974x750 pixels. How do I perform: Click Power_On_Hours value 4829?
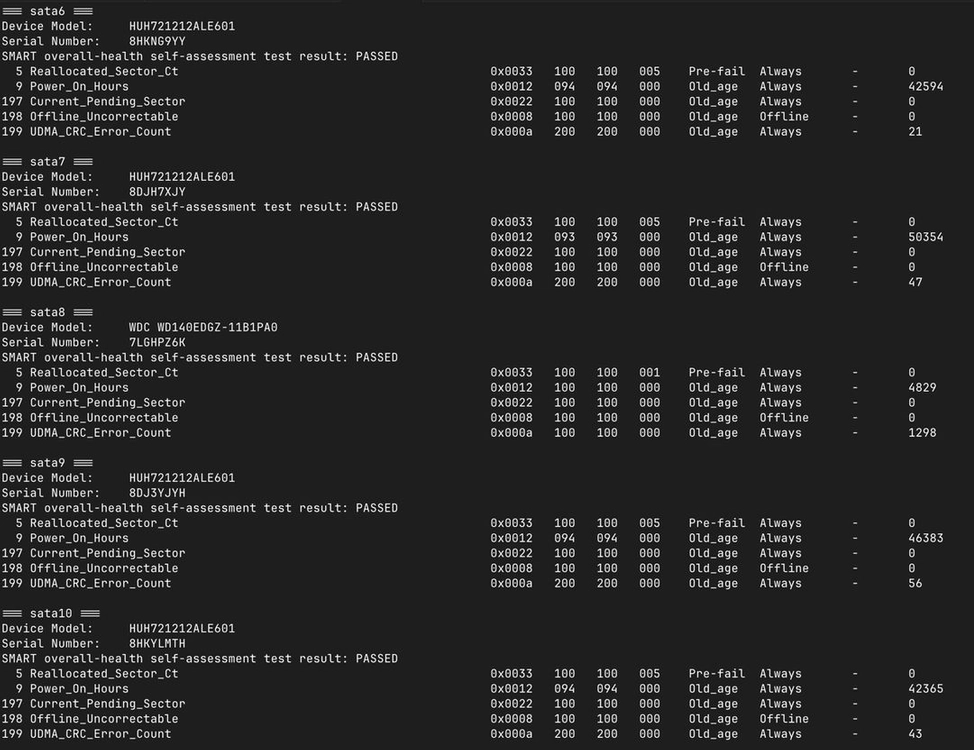pos(922,387)
